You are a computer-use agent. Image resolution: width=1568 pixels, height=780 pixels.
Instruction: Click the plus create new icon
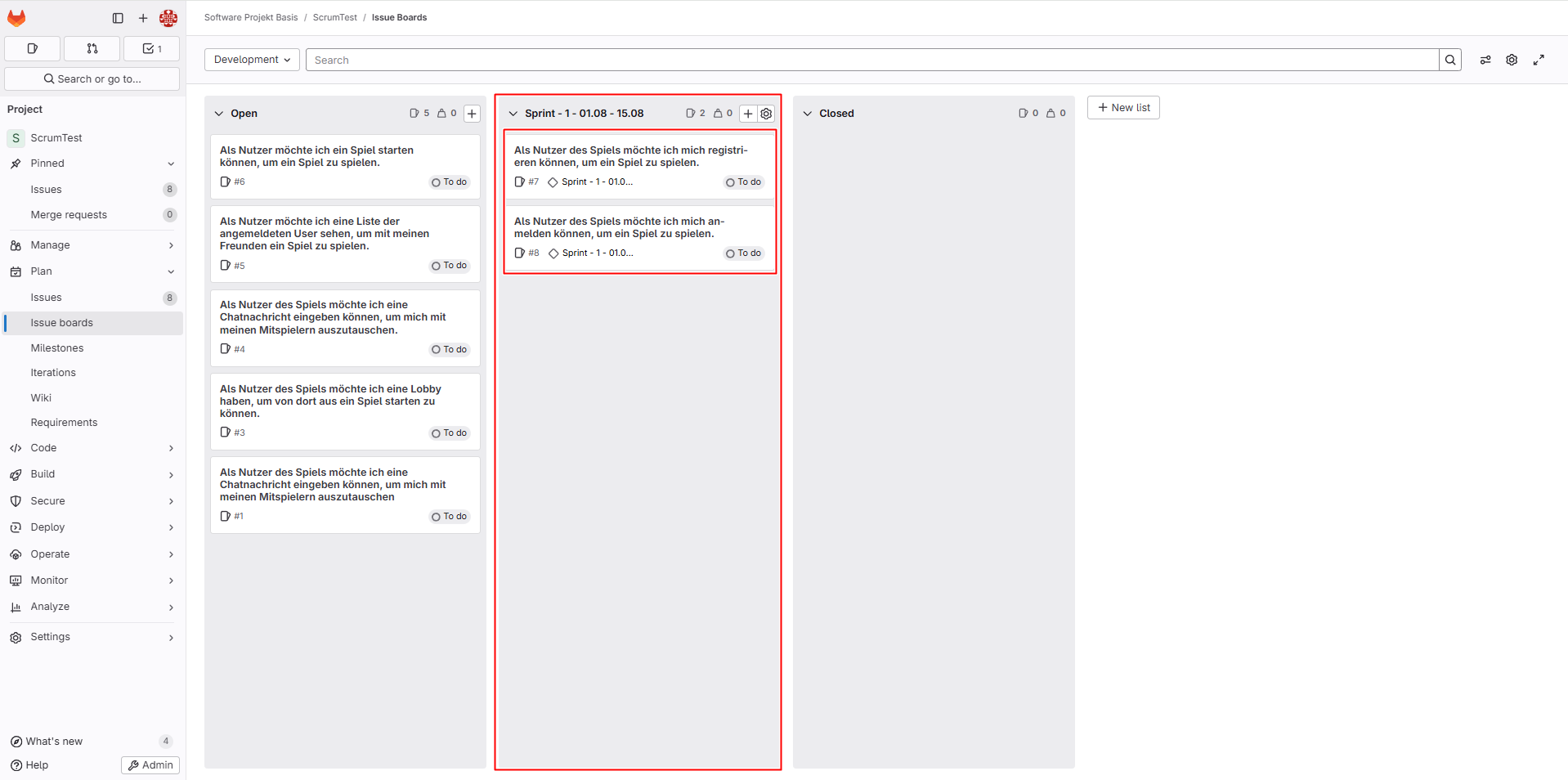pos(143,18)
